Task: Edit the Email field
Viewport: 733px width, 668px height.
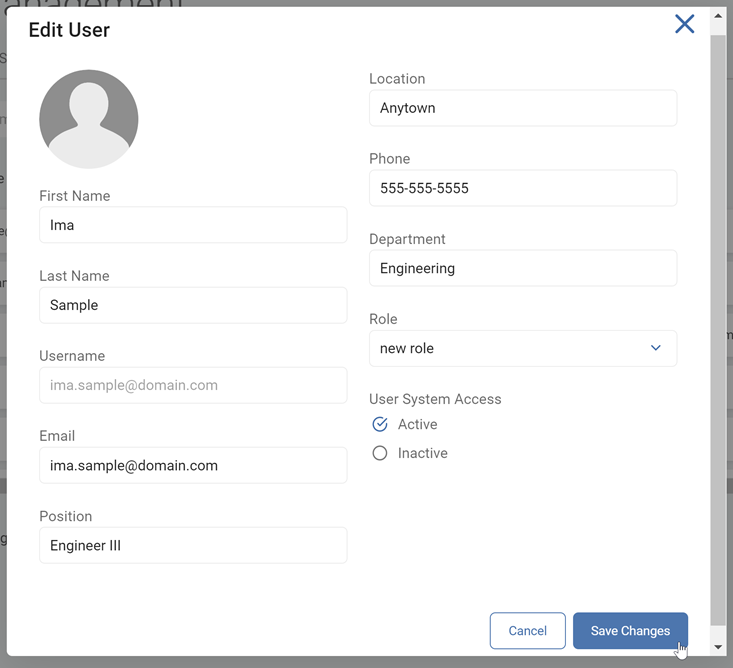Action: (x=193, y=465)
